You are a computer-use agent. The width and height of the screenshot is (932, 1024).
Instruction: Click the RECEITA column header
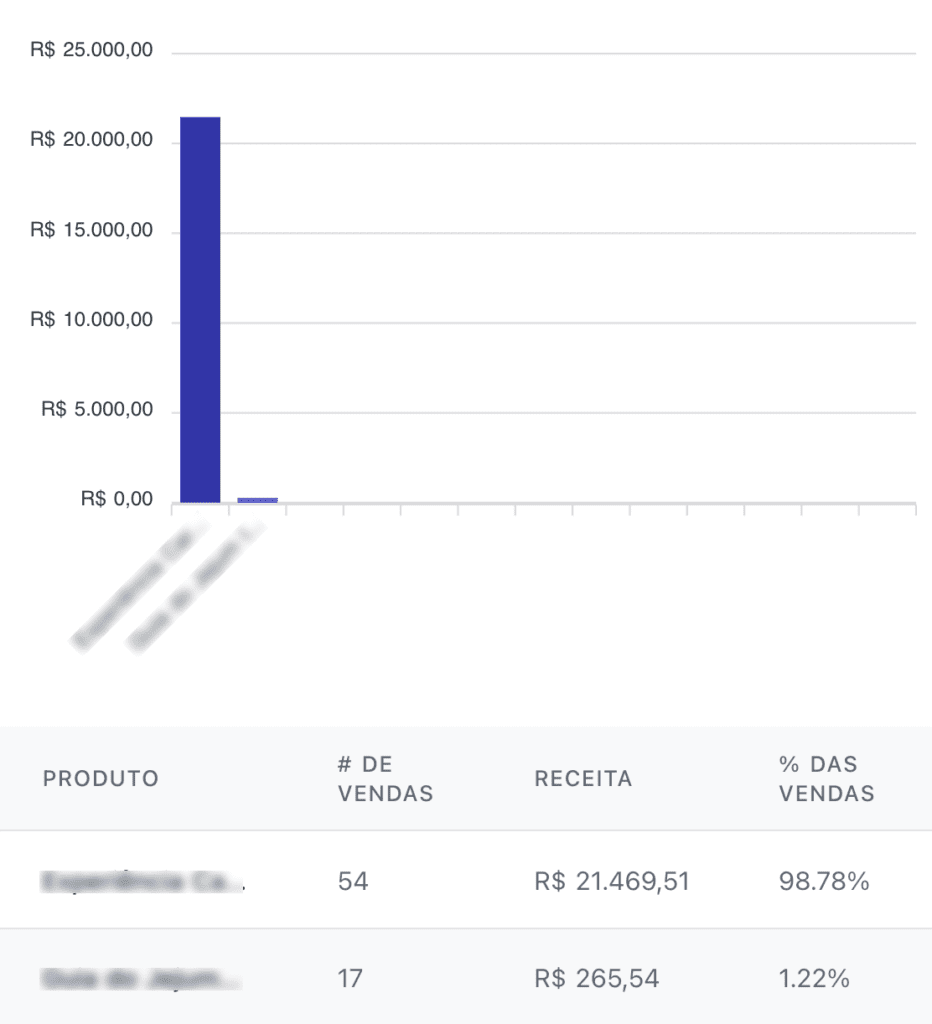pos(583,779)
